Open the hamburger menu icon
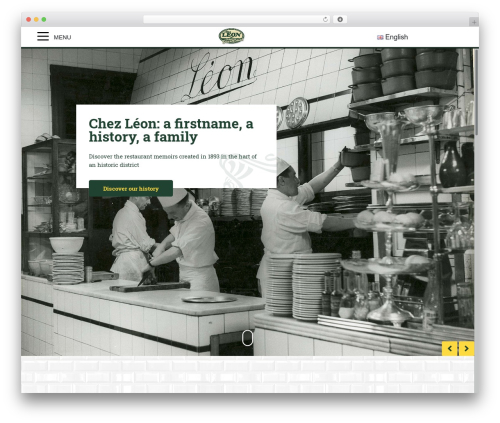Image resolution: width=500 pixels, height=423 pixels. pyautogui.click(x=43, y=36)
